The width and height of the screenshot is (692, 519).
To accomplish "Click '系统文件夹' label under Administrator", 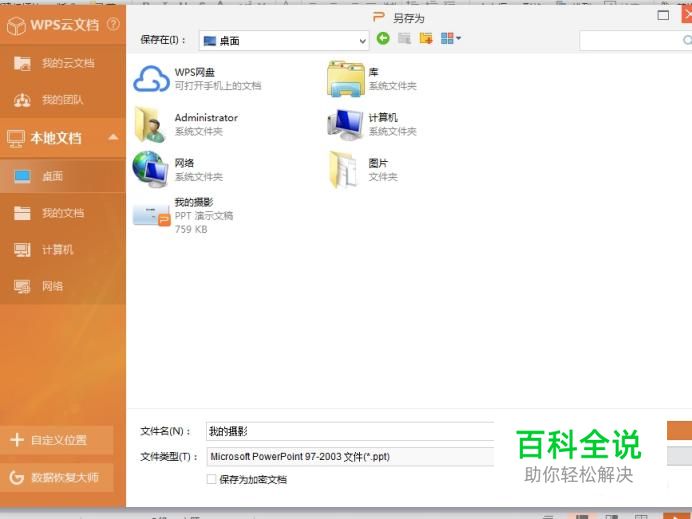I will click(x=199, y=131).
